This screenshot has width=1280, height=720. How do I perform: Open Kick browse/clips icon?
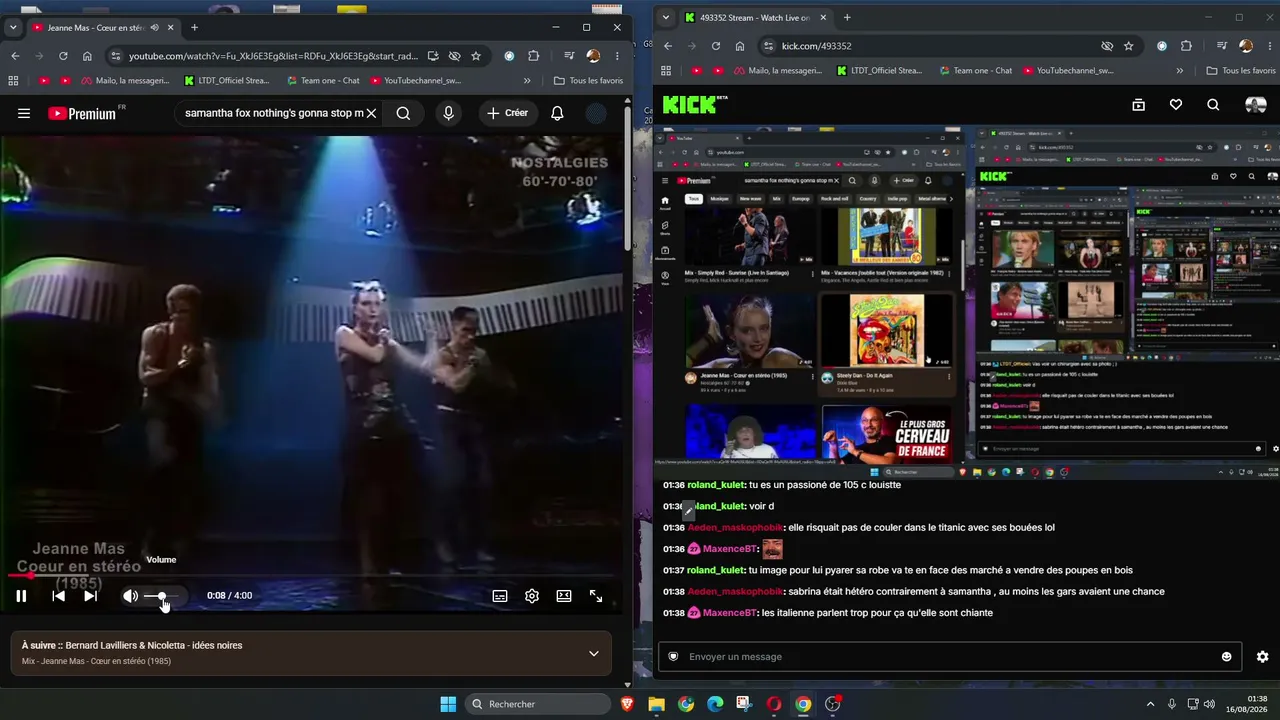click(1138, 105)
